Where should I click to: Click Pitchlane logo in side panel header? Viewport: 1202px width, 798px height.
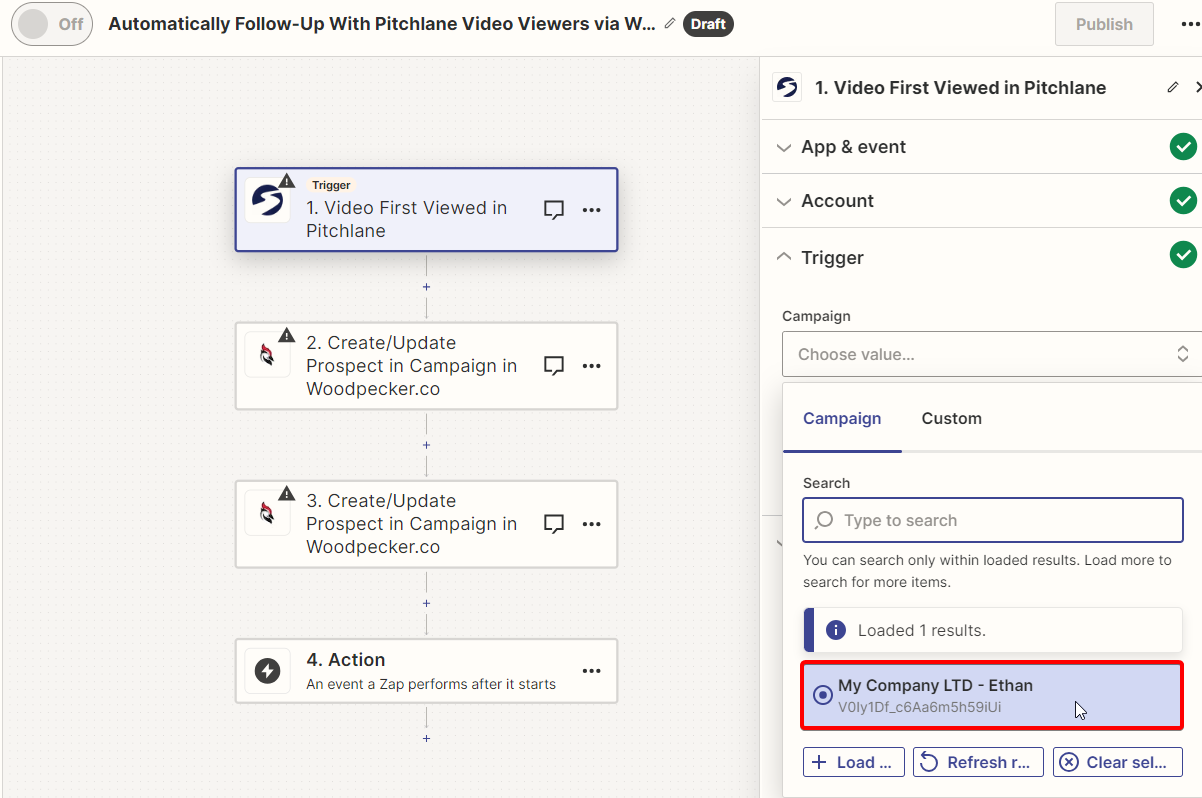[787, 87]
